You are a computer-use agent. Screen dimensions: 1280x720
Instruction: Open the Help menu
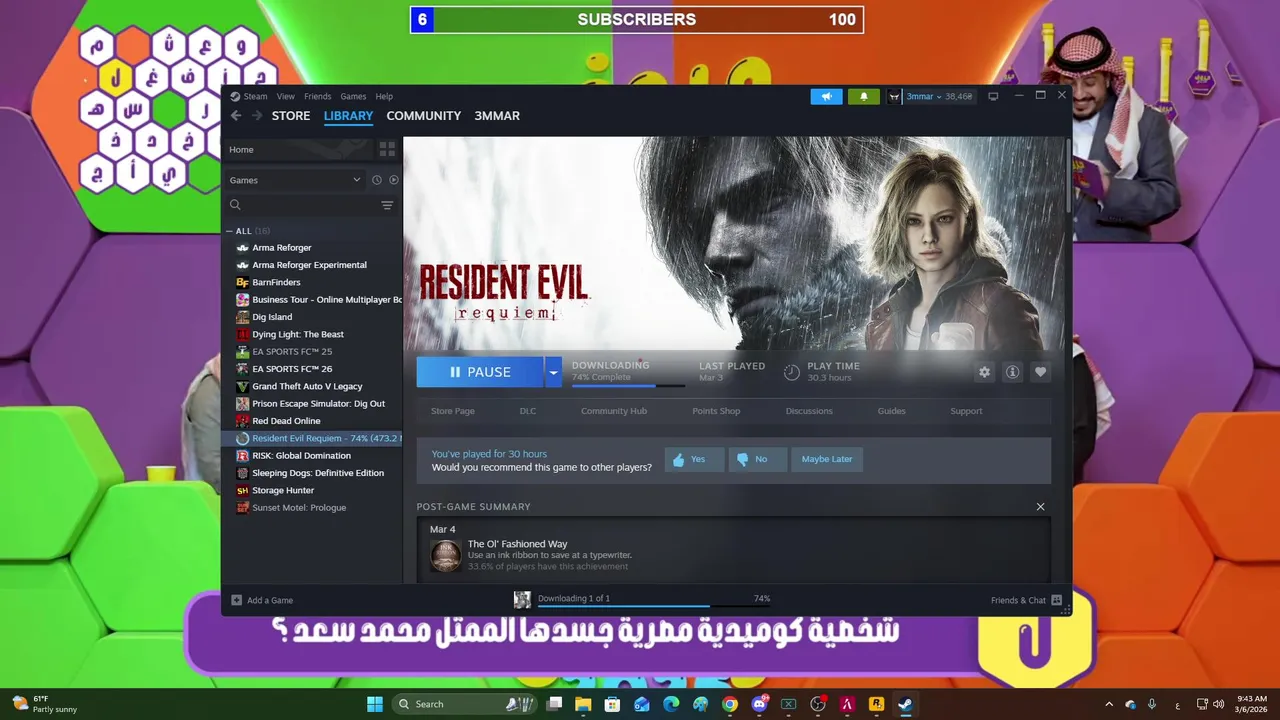pyautogui.click(x=384, y=97)
